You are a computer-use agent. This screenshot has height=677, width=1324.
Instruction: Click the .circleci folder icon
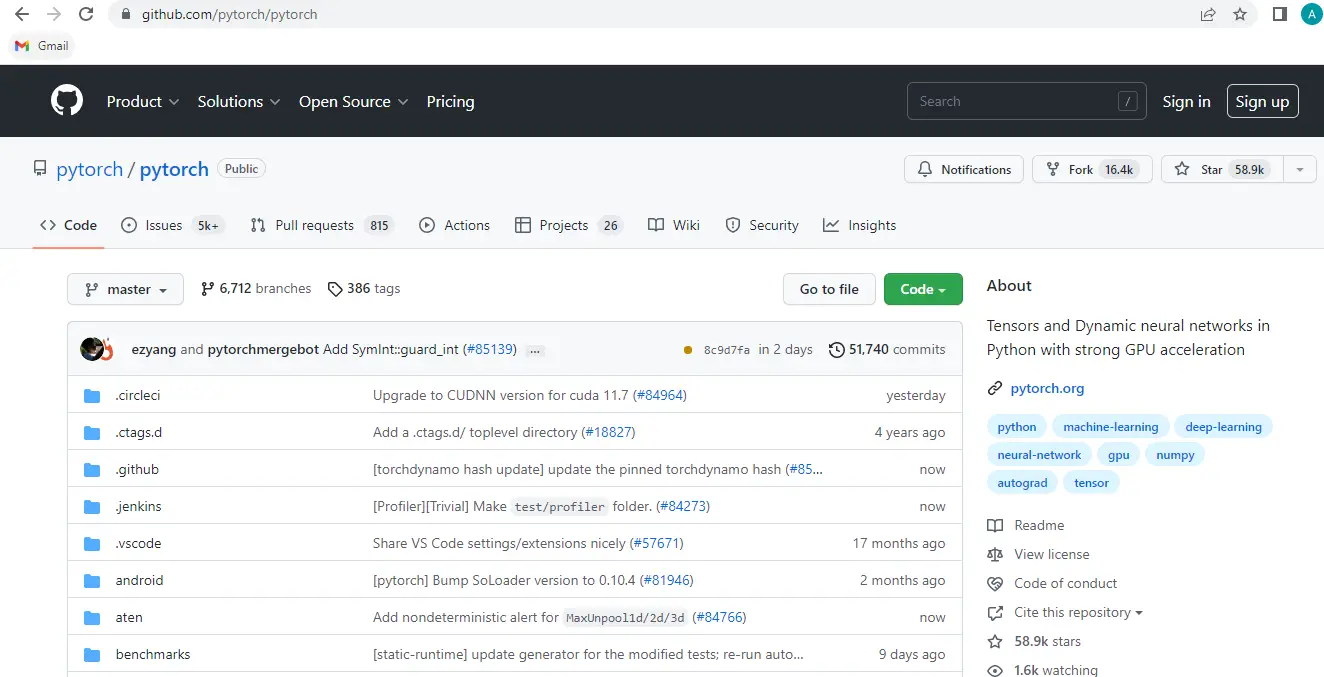(93, 396)
